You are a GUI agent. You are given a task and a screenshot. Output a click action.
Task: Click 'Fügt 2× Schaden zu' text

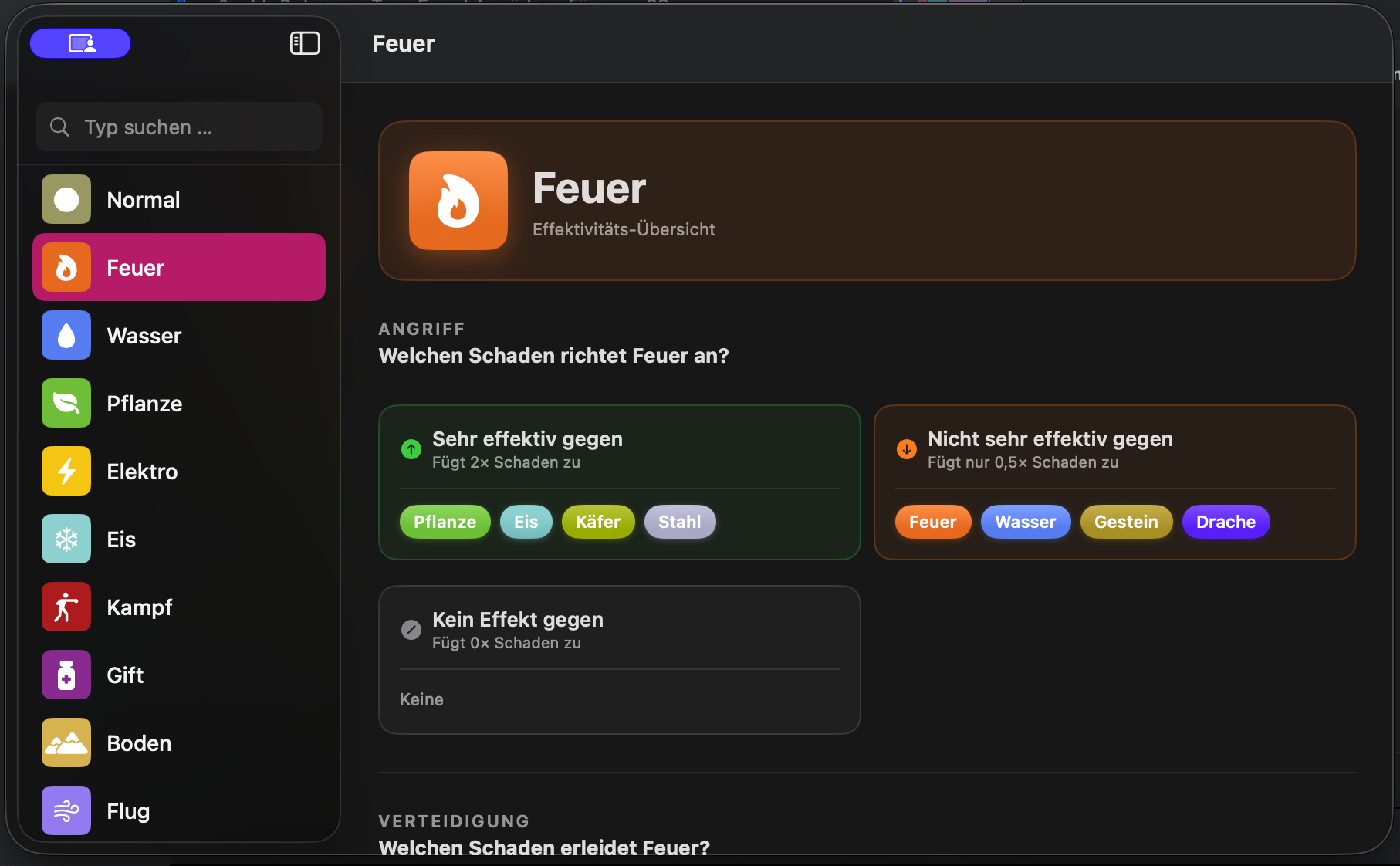click(506, 462)
